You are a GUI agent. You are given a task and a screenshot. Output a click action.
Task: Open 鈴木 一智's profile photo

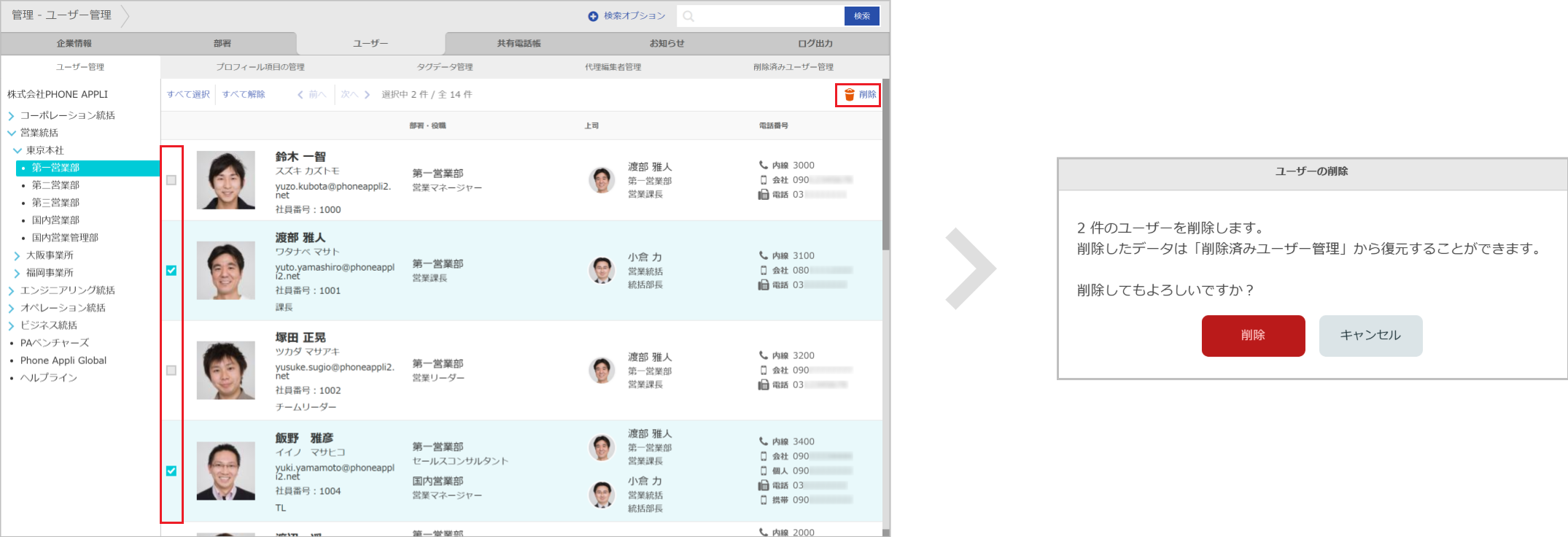pos(226,180)
